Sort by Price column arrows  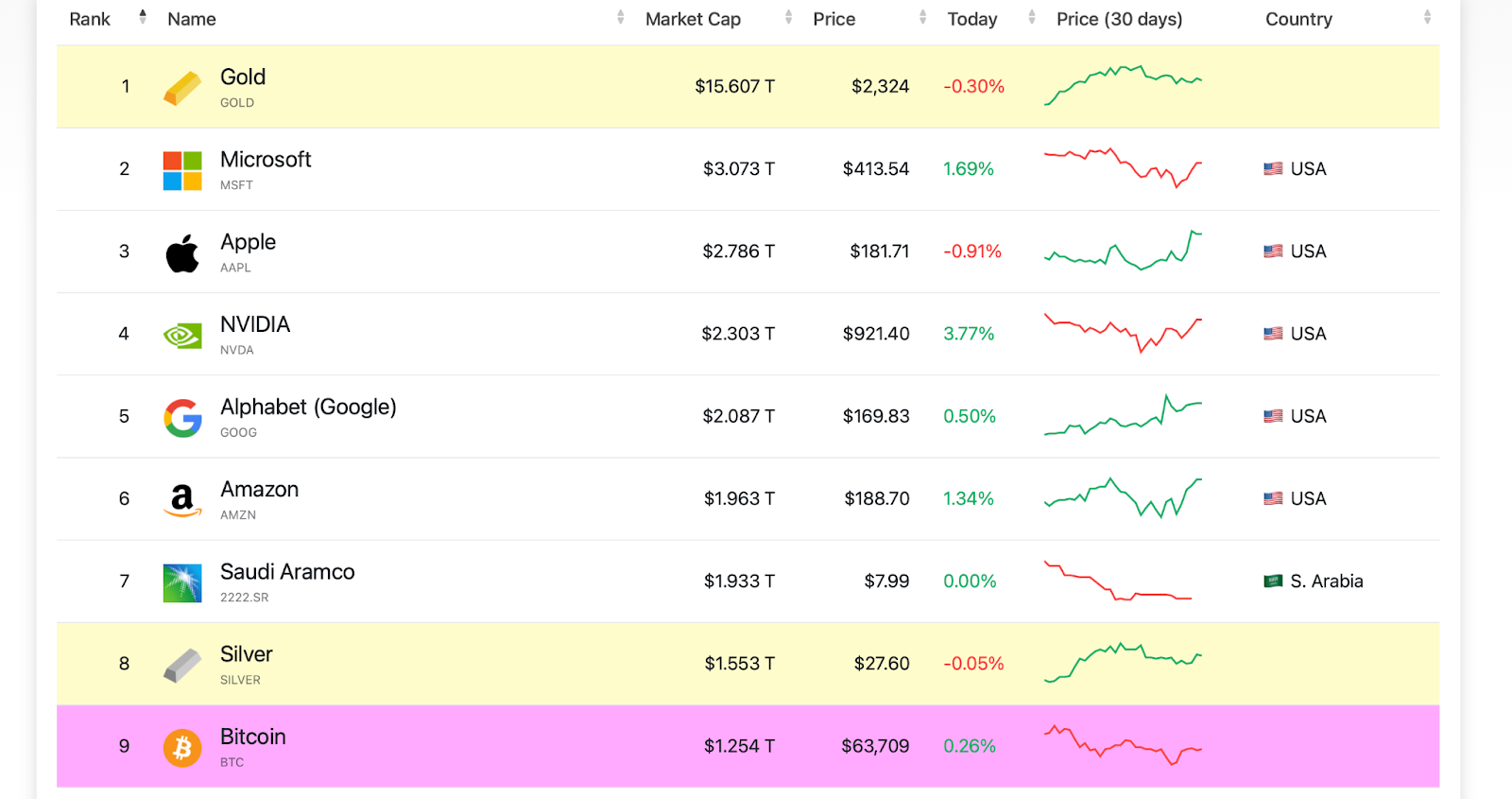[922, 17]
